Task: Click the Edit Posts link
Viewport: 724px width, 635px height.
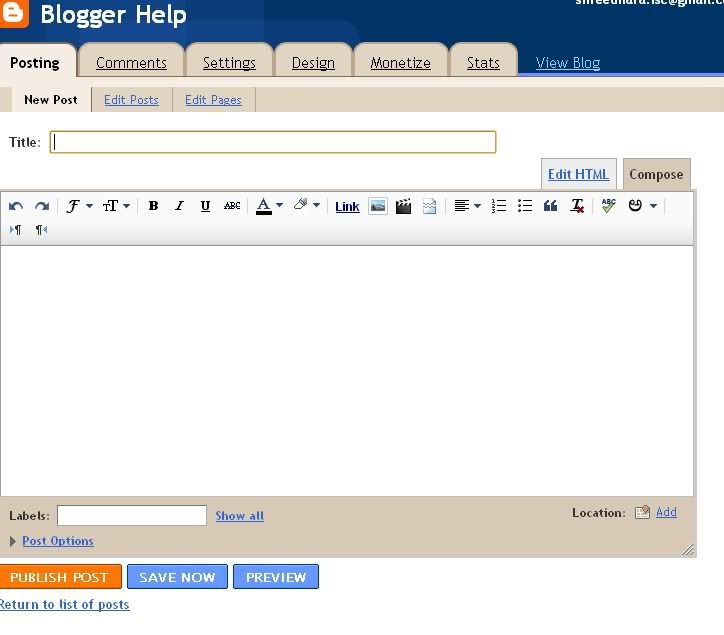Action: [132, 100]
